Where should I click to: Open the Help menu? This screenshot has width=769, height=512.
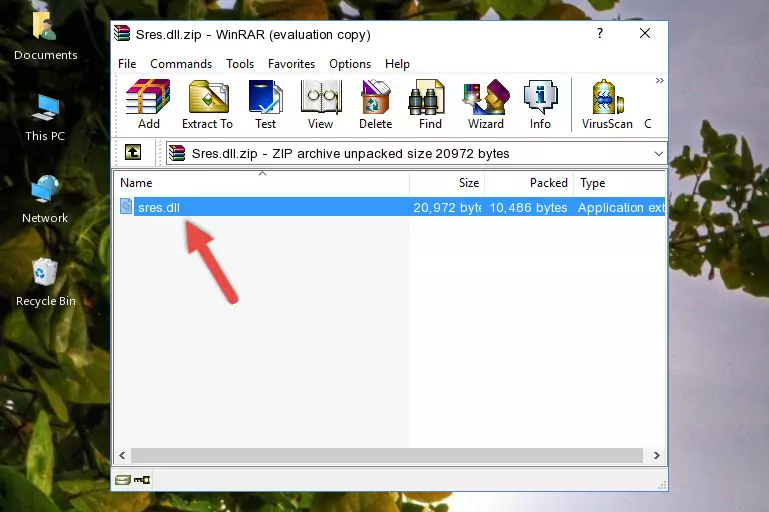click(397, 64)
